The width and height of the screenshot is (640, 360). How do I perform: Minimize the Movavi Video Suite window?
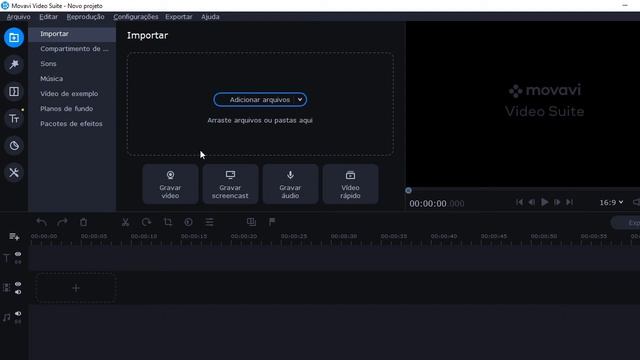tap(625, 6)
